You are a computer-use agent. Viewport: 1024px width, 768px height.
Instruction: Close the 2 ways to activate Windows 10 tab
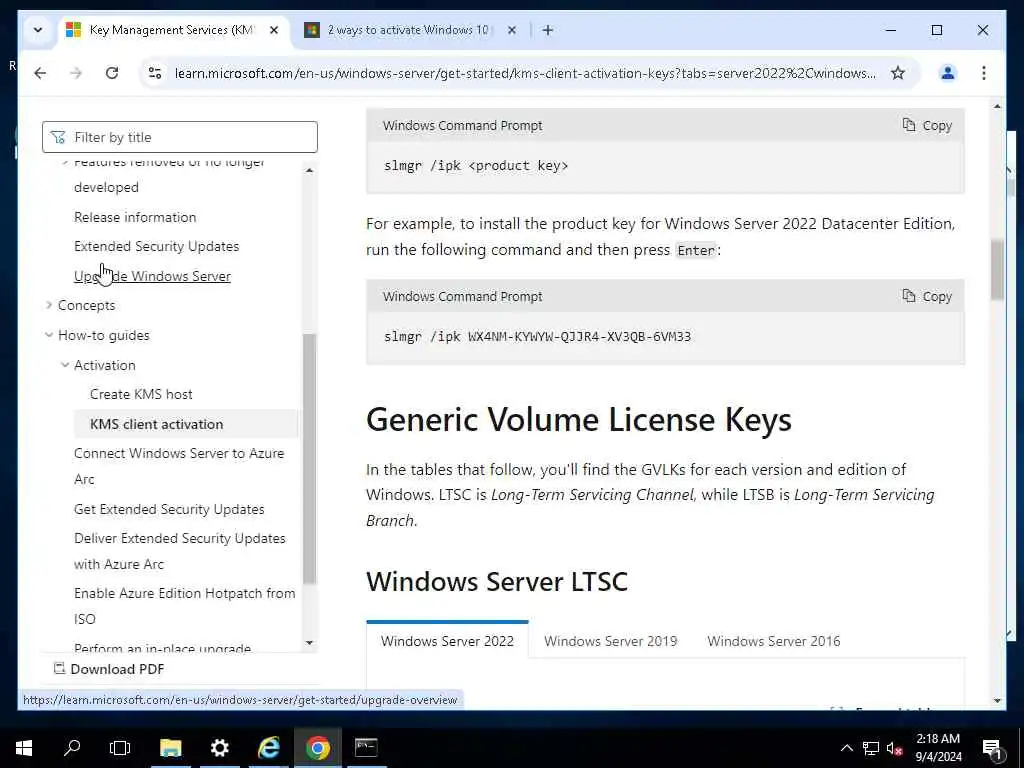[x=512, y=30]
